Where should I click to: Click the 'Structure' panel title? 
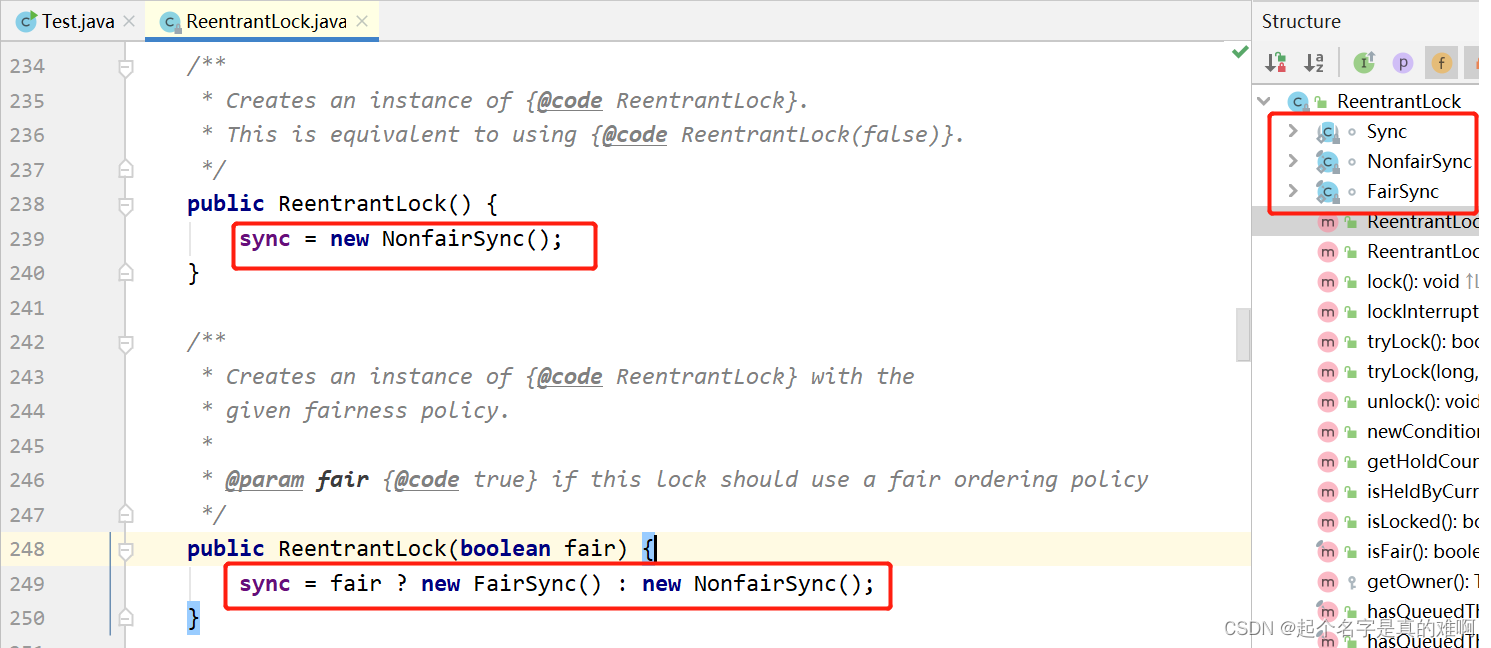coord(1301,21)
